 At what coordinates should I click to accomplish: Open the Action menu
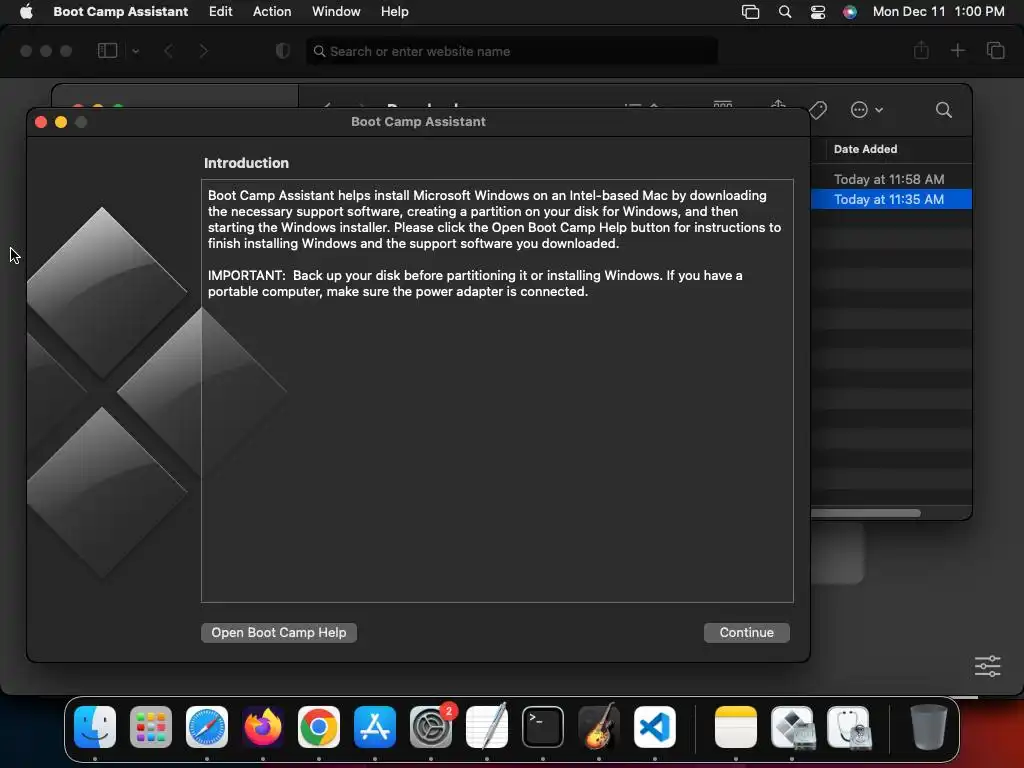(272, 12)
